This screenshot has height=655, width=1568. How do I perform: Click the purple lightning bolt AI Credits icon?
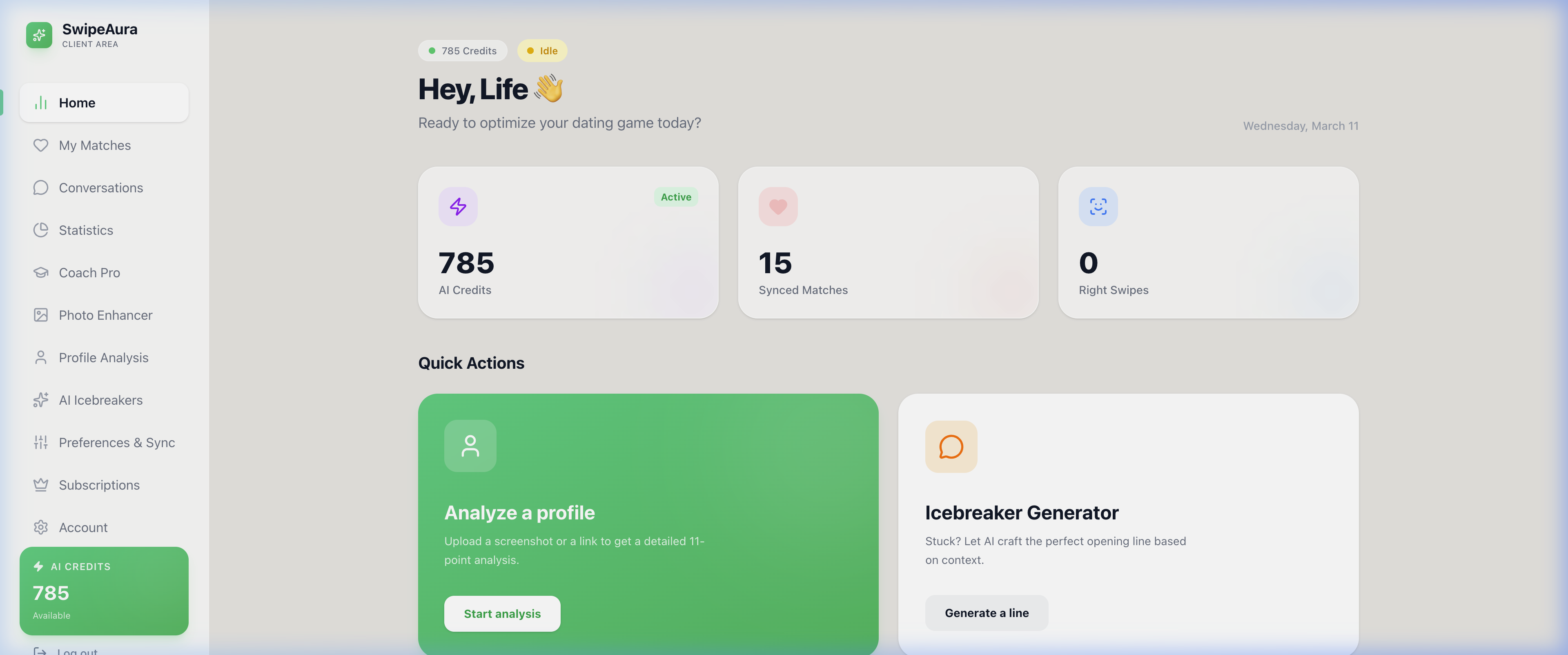click(458, 206)
